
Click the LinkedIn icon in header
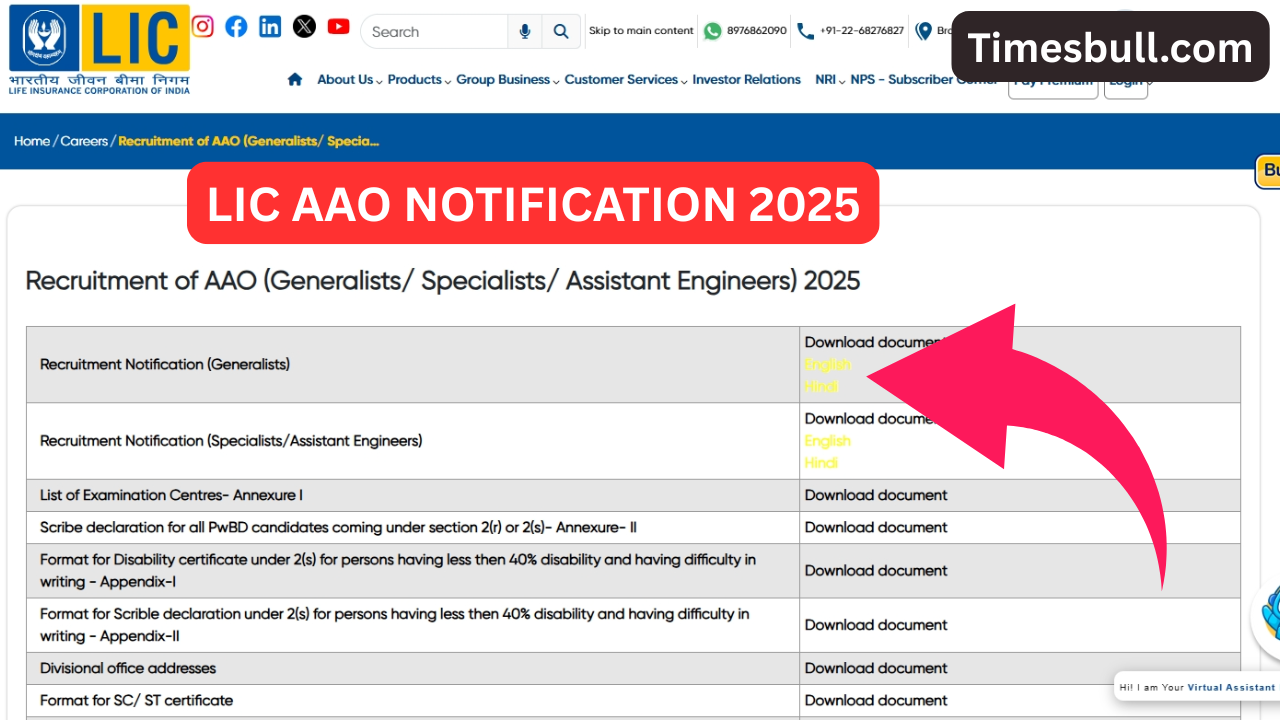270,27
